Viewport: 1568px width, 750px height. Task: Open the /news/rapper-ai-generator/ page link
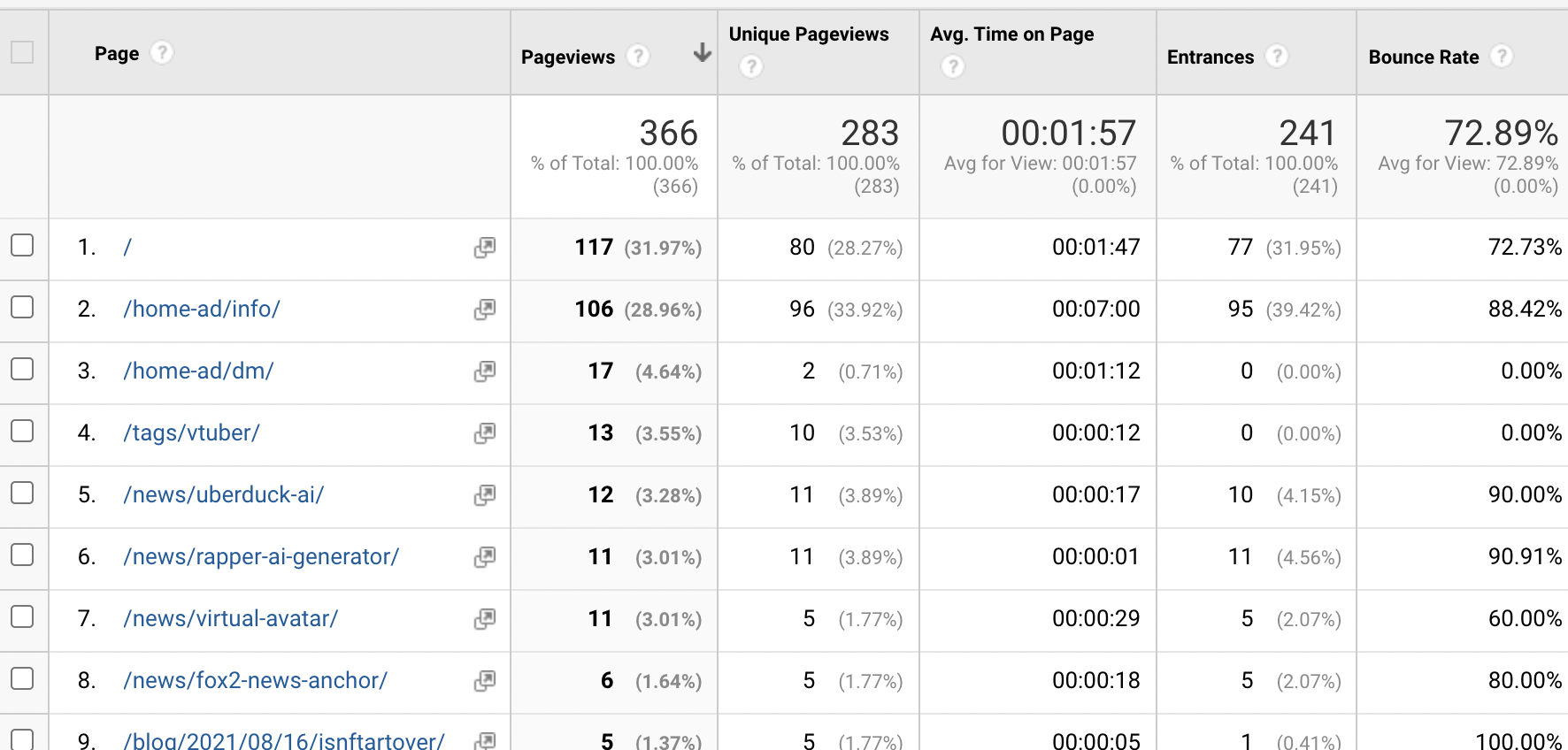tap(261, 557)
